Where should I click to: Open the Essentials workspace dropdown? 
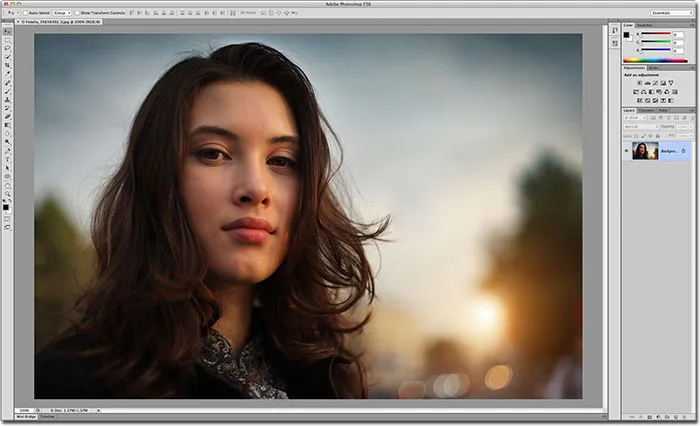click(671, 13)
